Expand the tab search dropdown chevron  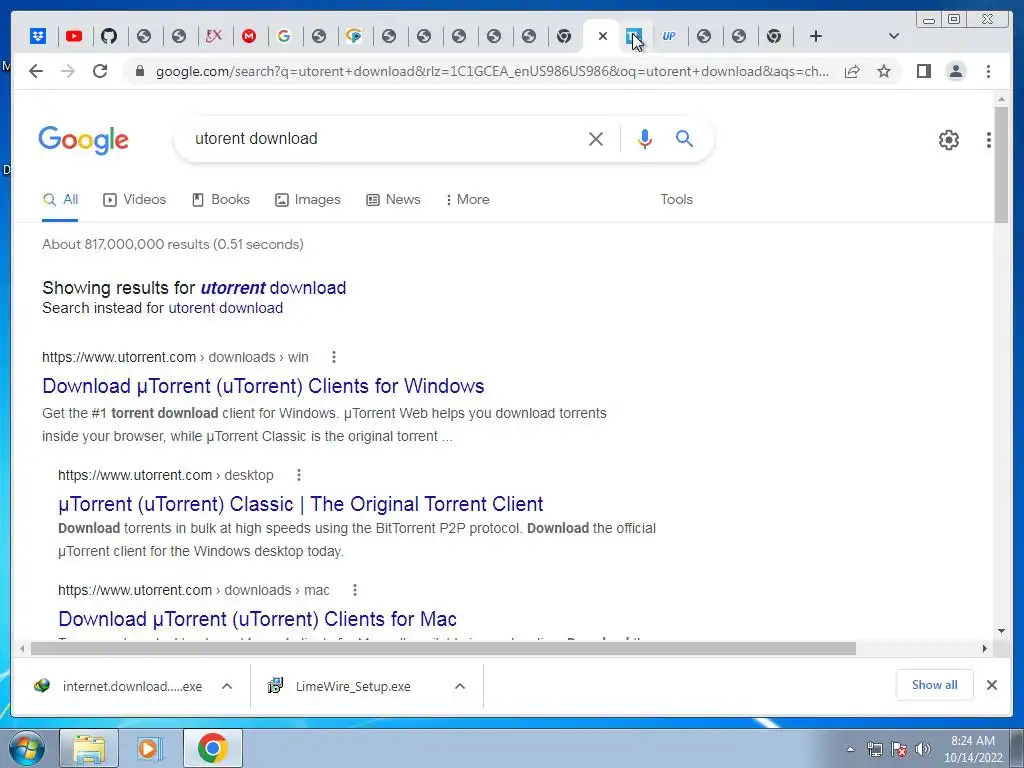894,37
